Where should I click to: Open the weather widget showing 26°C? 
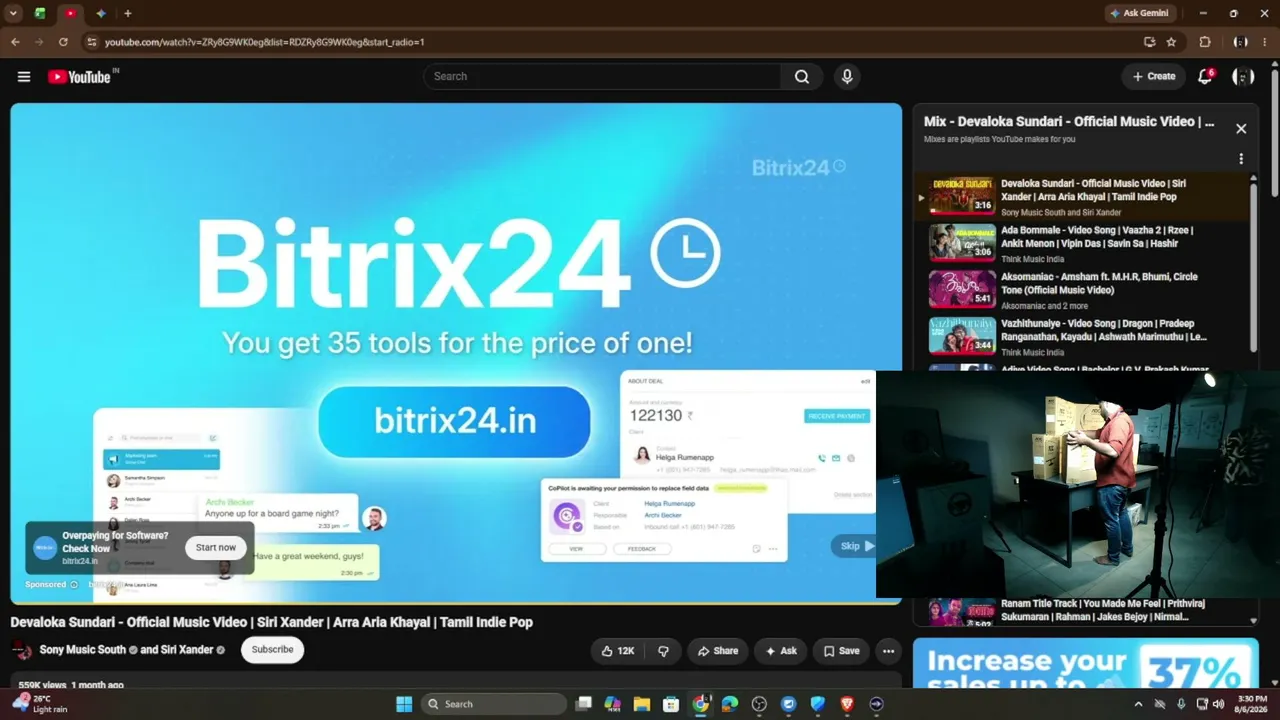(42, 704)
